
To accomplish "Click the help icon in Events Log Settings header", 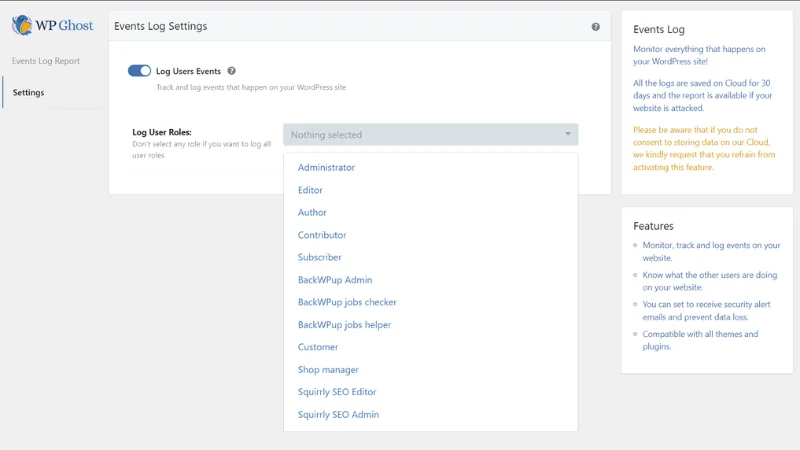I will click(596, 27).
